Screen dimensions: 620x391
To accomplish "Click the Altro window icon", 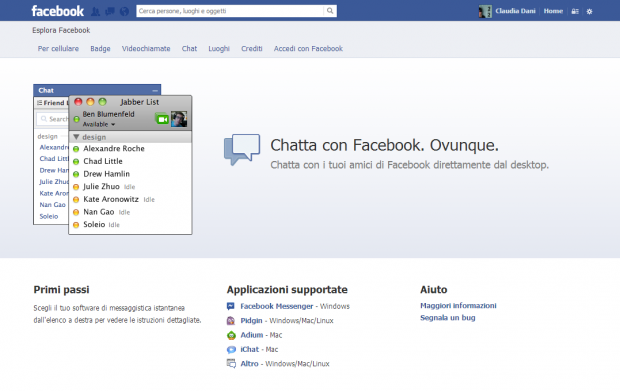I will click(231, 363).
